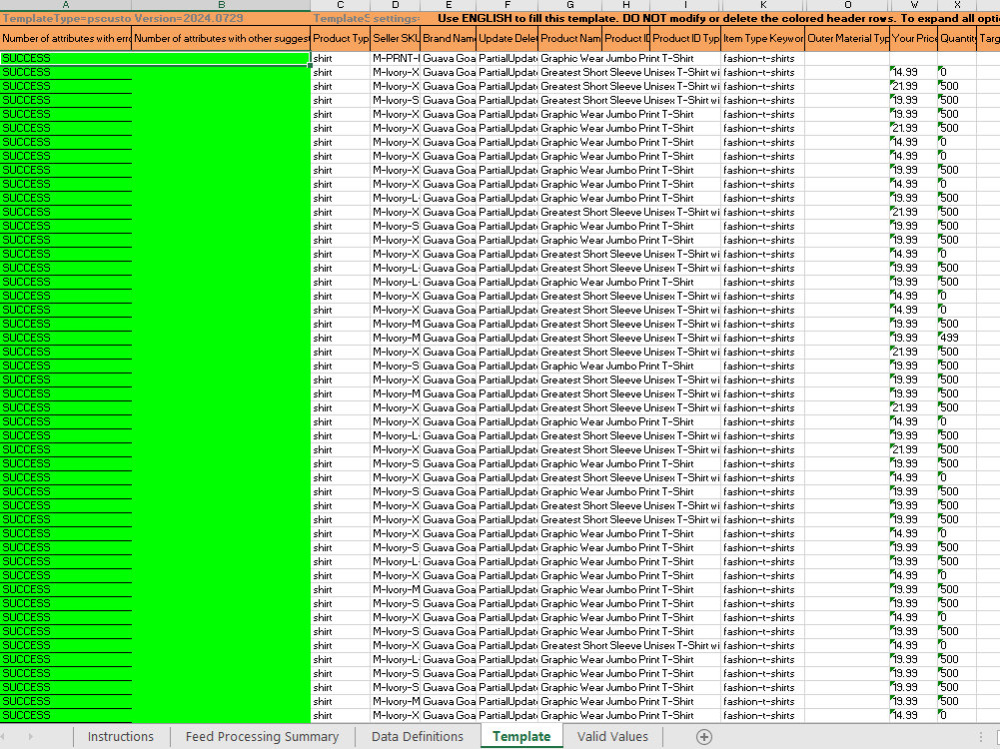Switch to the Valid Values sheet
The width and height of the screenshot is (1000, 749).
[612, 736]
